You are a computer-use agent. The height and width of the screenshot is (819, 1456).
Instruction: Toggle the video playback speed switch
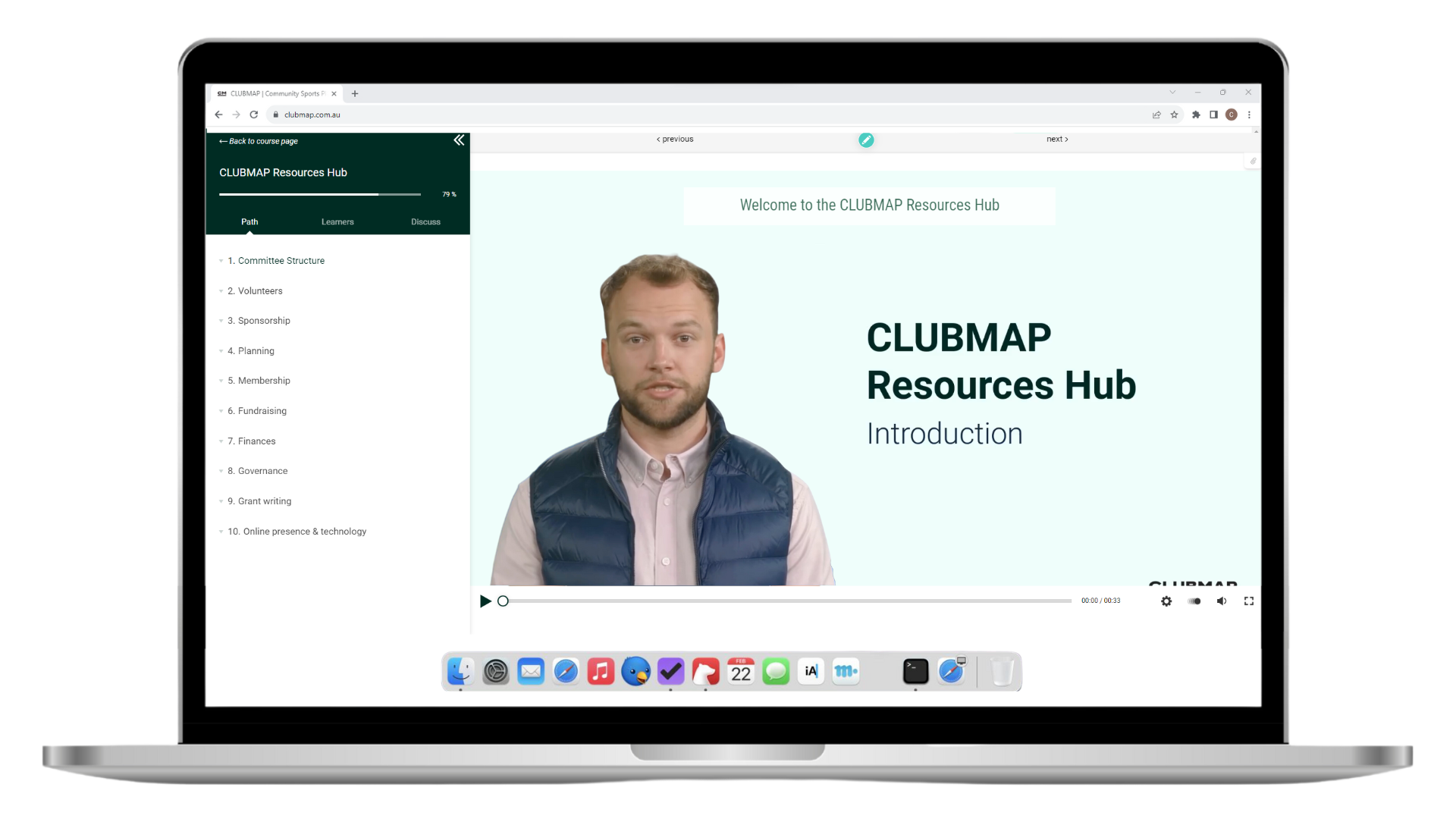(1194, 601)
